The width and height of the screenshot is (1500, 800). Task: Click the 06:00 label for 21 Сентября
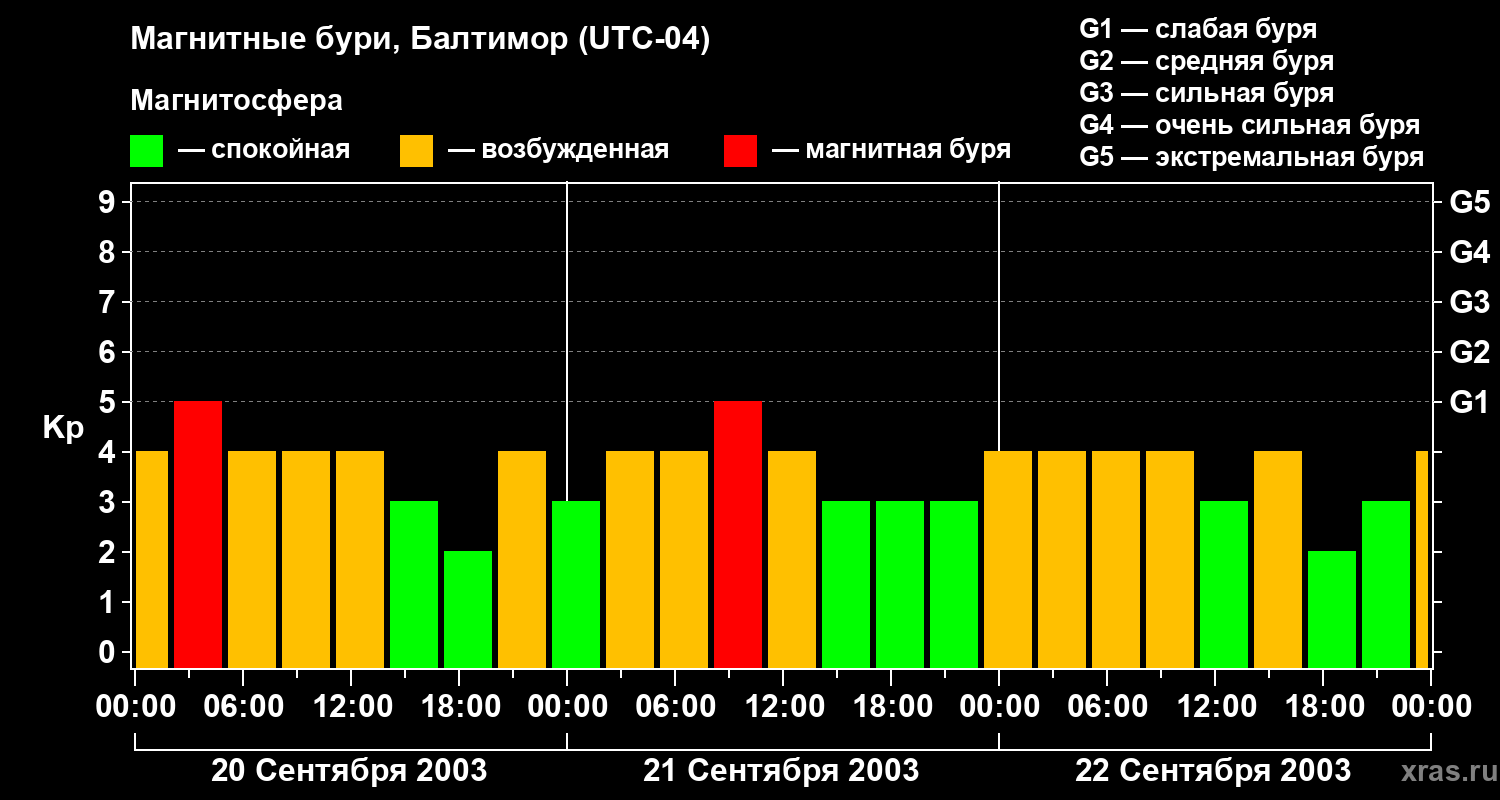tap(675, 706)
